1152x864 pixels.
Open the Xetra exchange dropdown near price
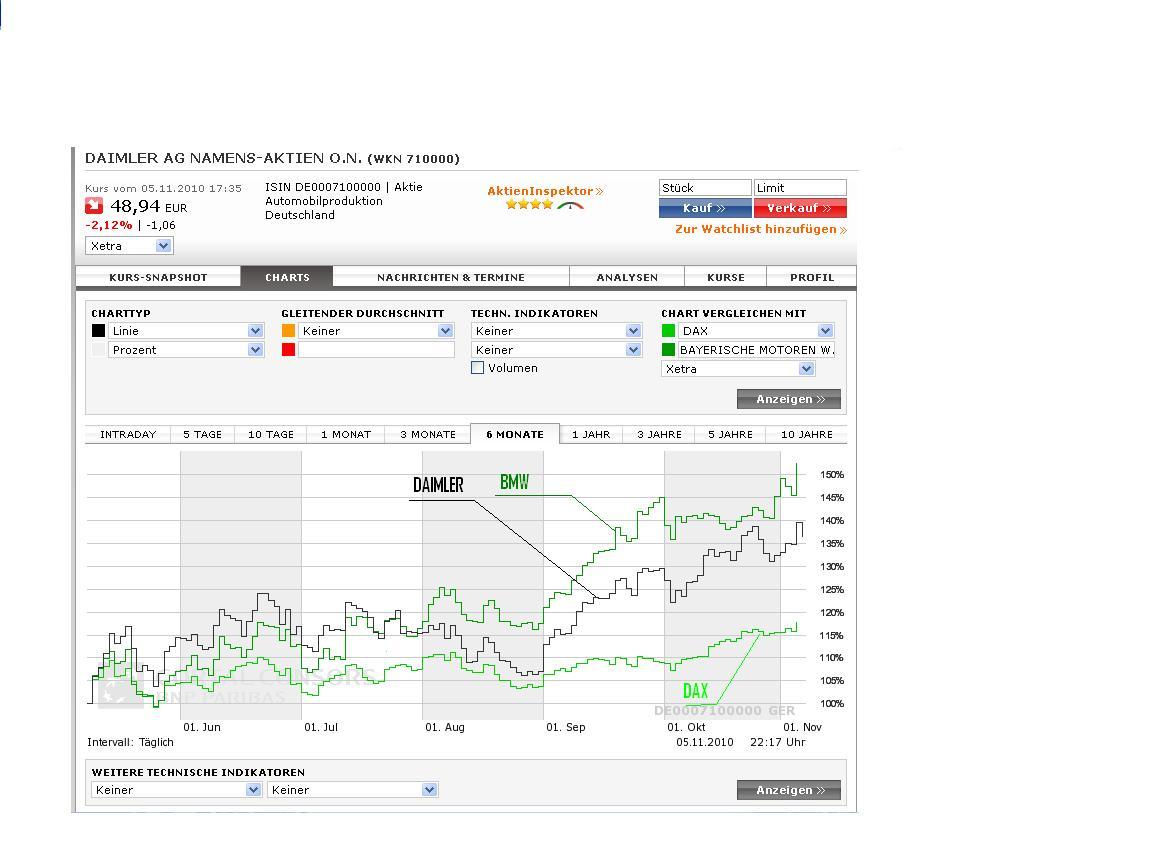(x=129, y=246)
